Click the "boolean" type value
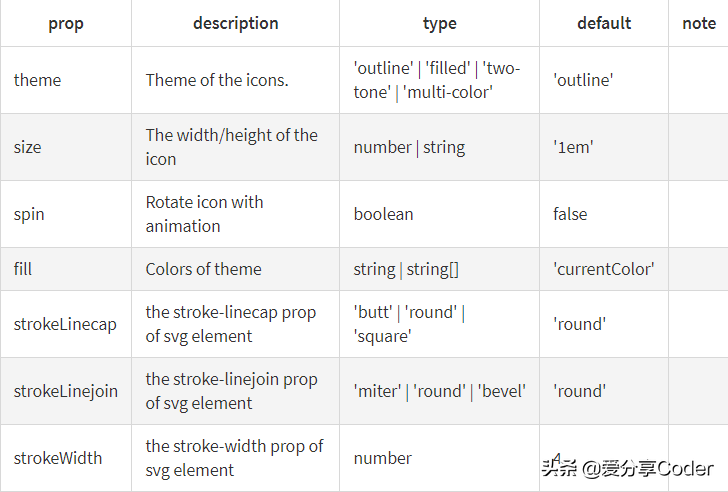 383,214
